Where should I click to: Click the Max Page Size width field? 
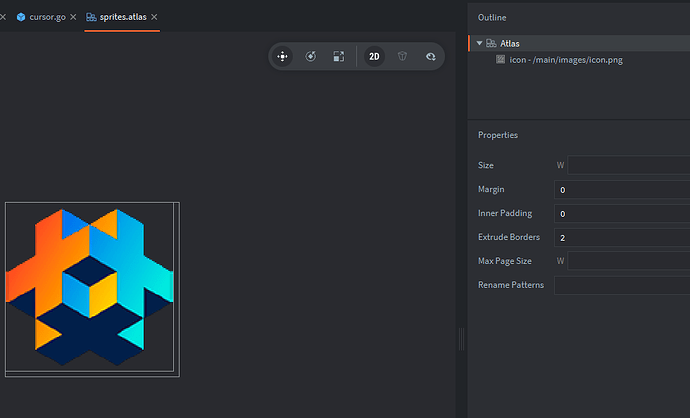629,261
